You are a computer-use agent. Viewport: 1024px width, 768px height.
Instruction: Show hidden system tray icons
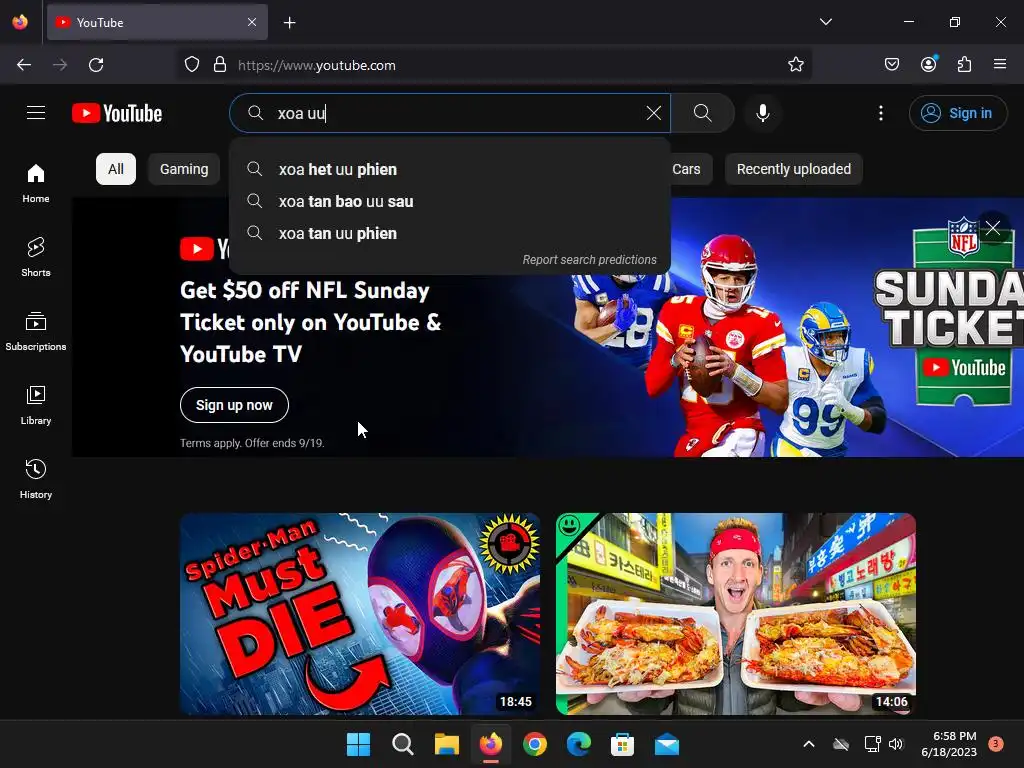(808, 744)
